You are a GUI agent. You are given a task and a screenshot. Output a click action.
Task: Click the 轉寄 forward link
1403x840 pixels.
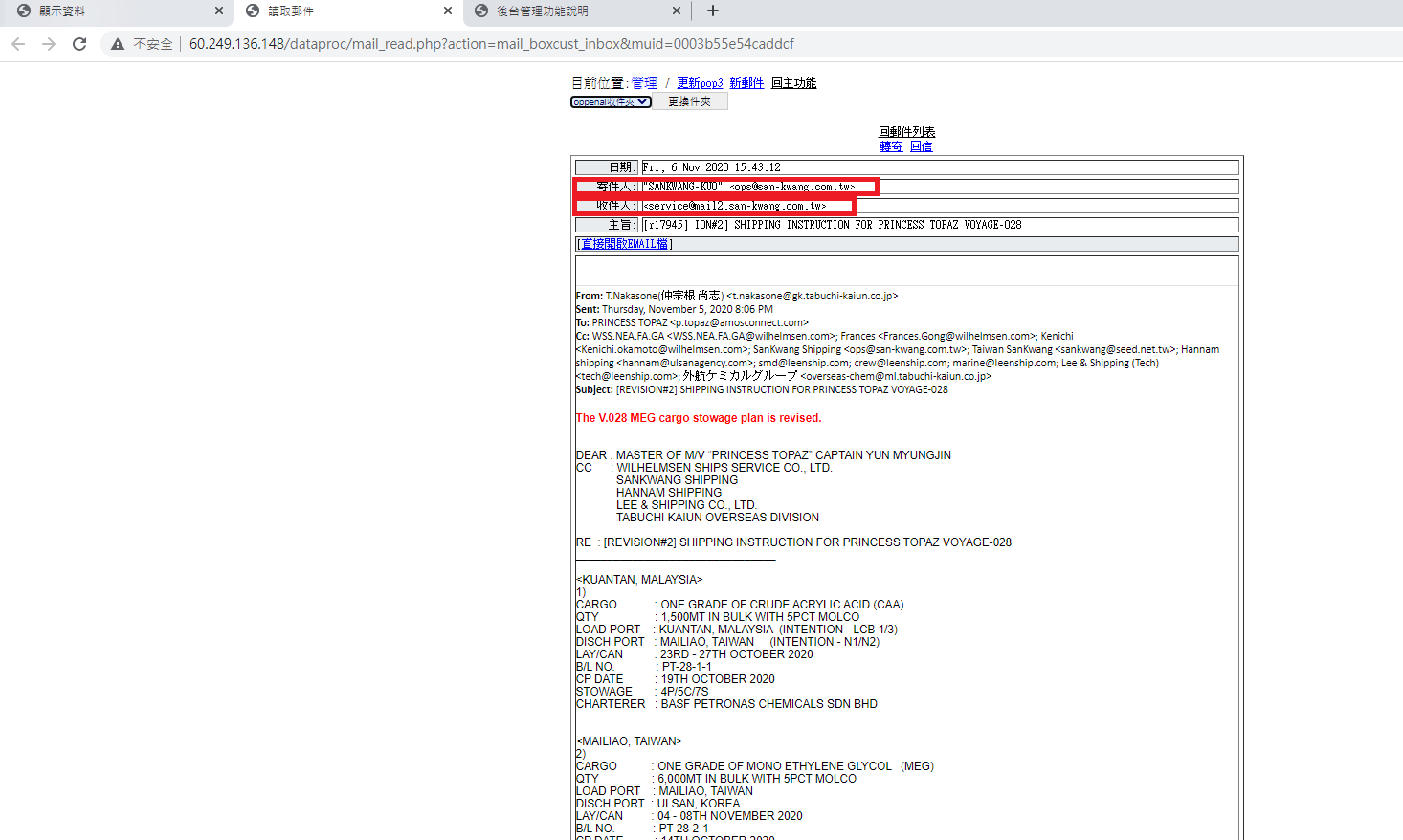891,146
